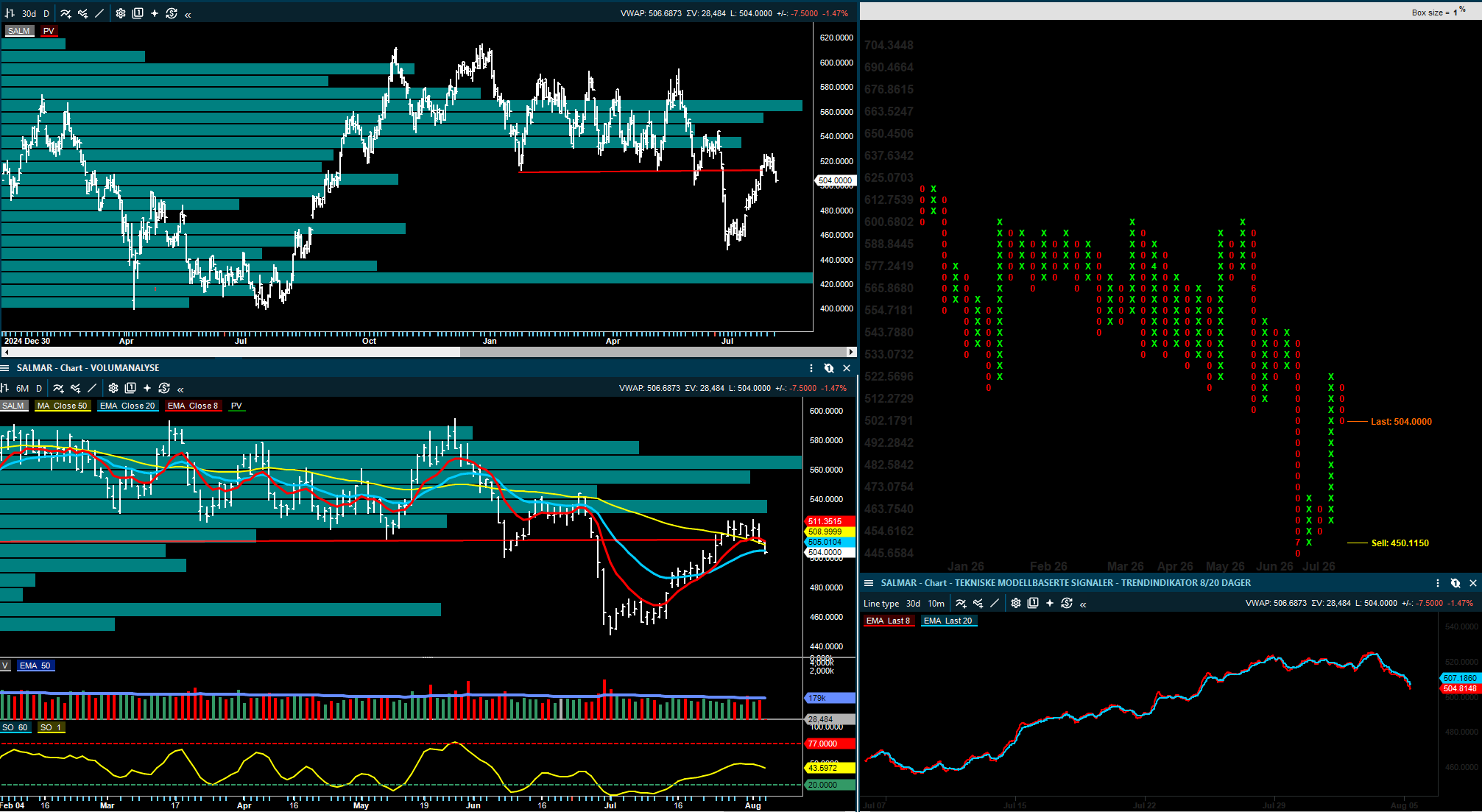Click the 504.0000 price tag on top chart axis

[x=835, y=180]
